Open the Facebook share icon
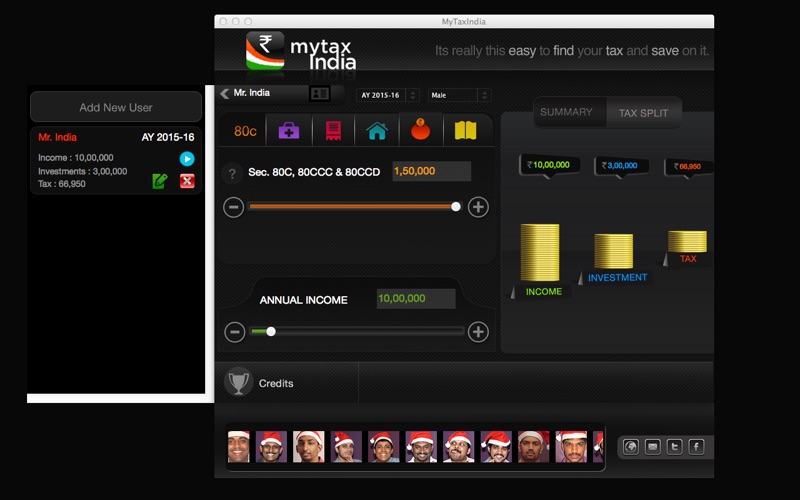The image size is (800, 500). 696,447
